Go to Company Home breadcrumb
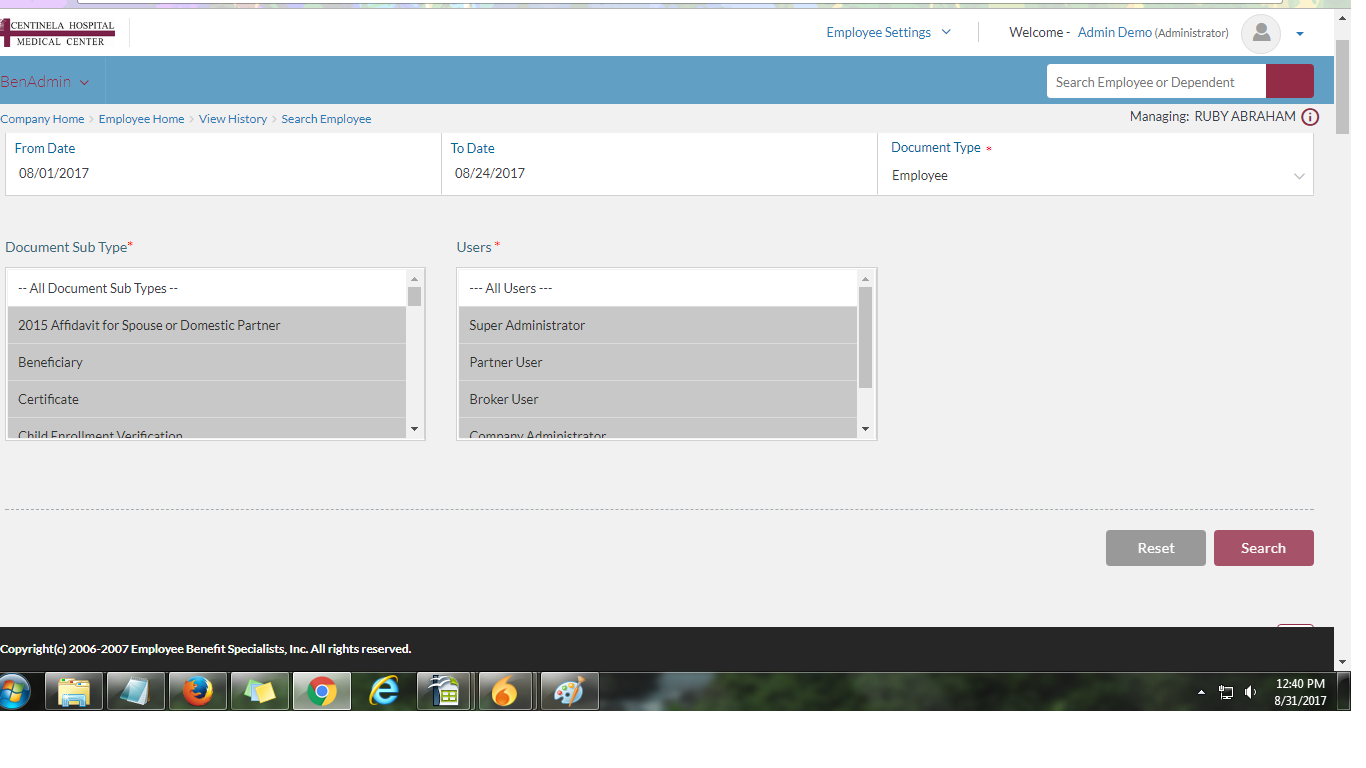This screenshot has width=1366, height=768. (x=42, y=119)
